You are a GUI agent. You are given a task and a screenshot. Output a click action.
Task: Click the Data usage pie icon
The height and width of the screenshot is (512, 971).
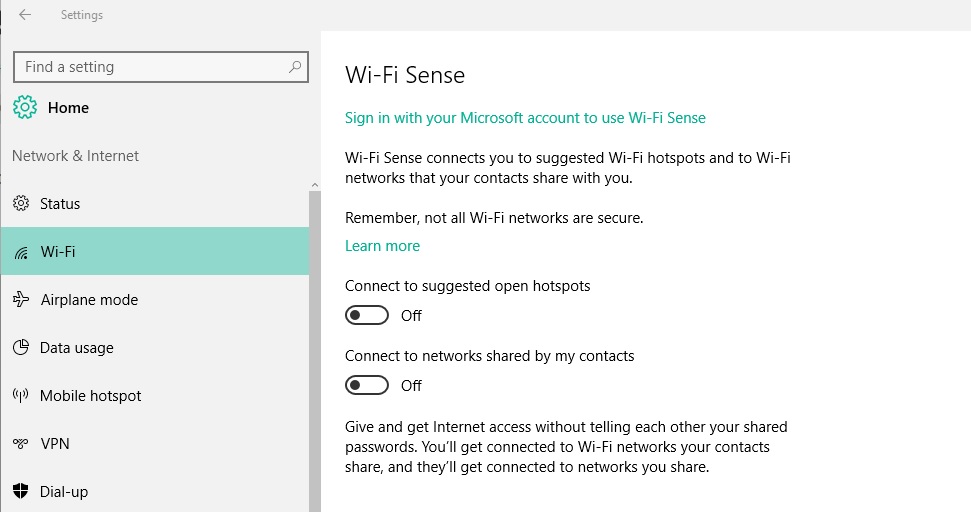(x=21, y=347)
